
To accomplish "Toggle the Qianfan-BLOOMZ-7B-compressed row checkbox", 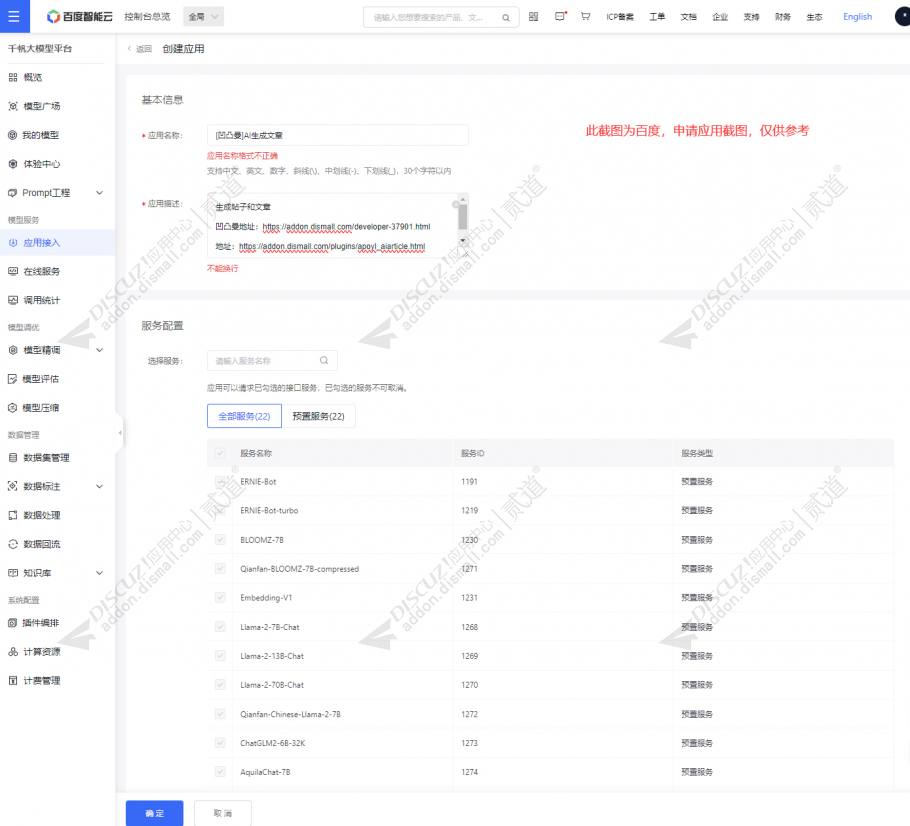I will [x=220, y=569].
